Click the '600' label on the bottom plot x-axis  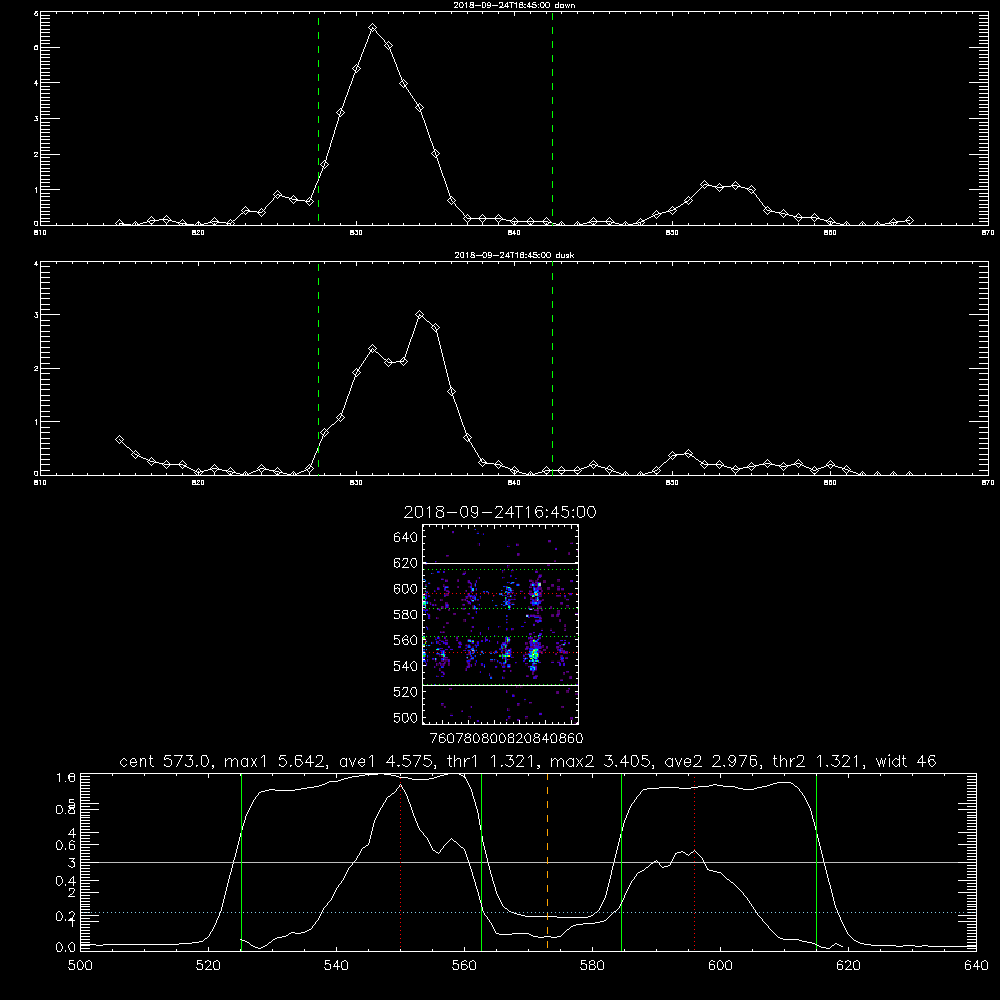pos(720,965)
